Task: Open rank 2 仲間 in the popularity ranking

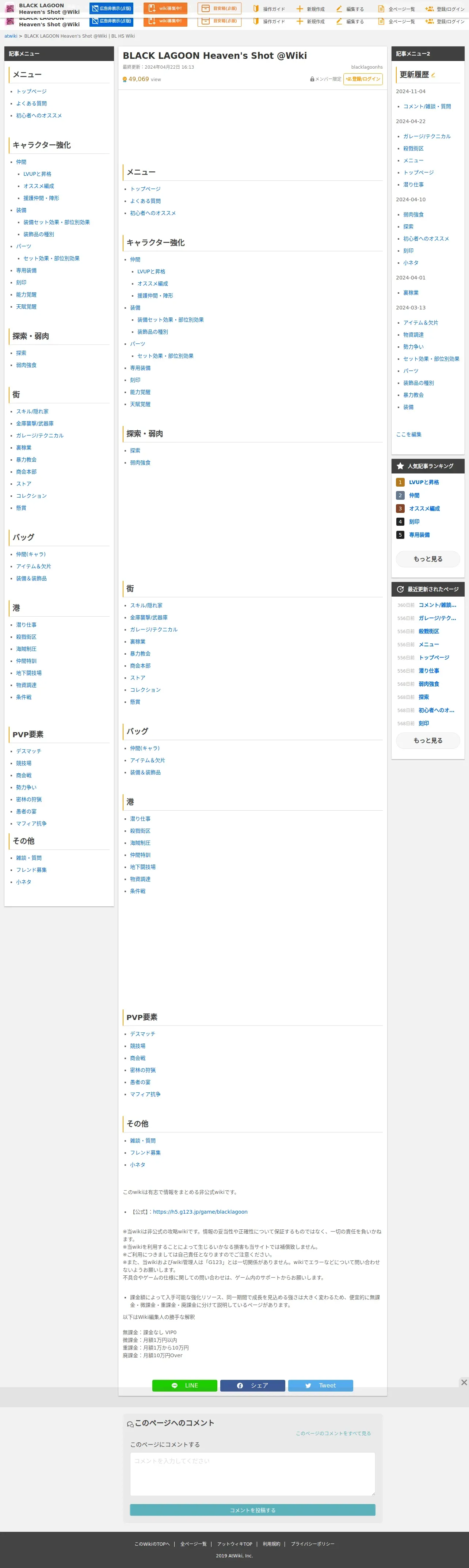Action: (414, 495)
